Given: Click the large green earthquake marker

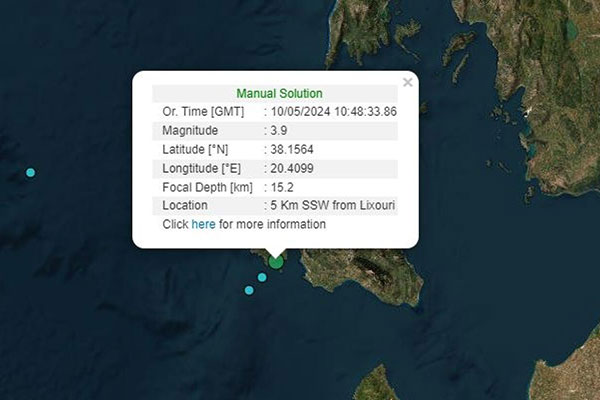Looking at the screenshot, I should (x=276, y=262).
